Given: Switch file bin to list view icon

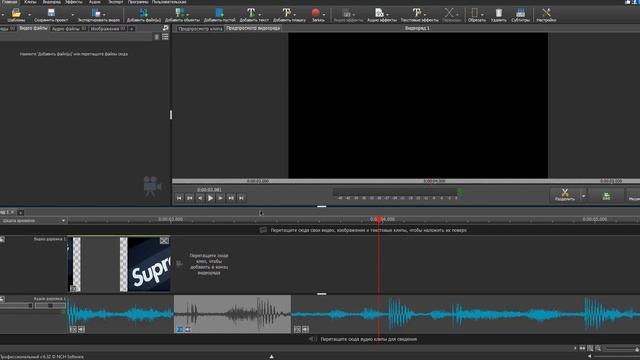Looking at the screenshot, I should coord(165,37).
